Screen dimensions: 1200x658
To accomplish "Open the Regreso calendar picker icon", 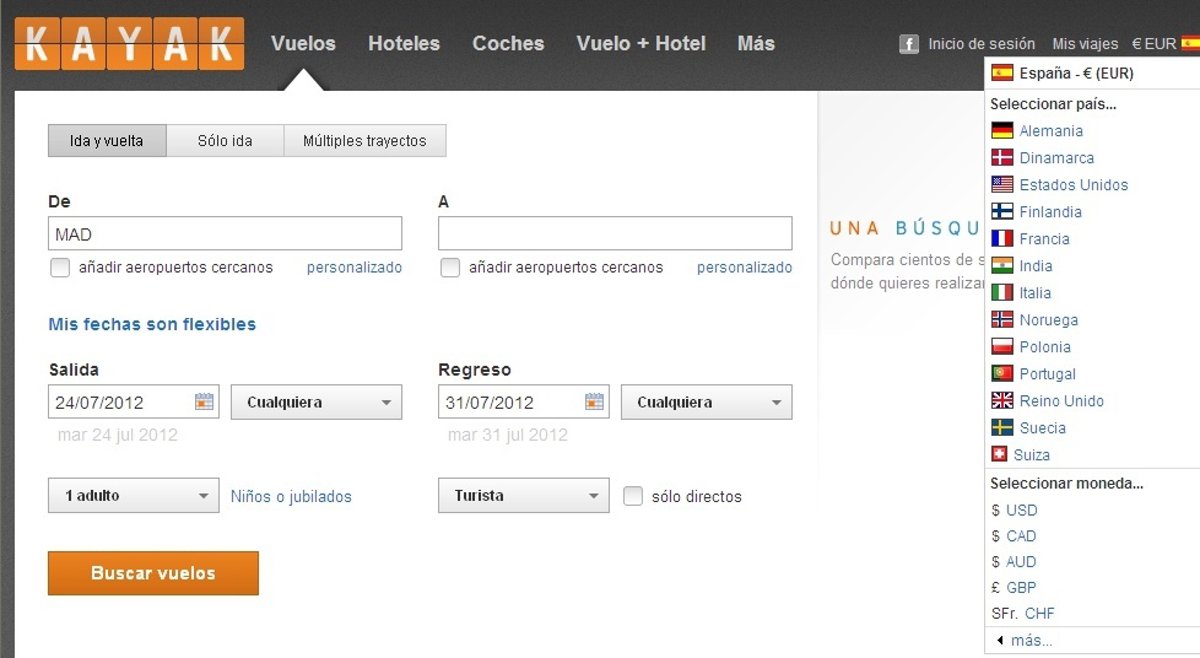I will click(x=594, y=402).
